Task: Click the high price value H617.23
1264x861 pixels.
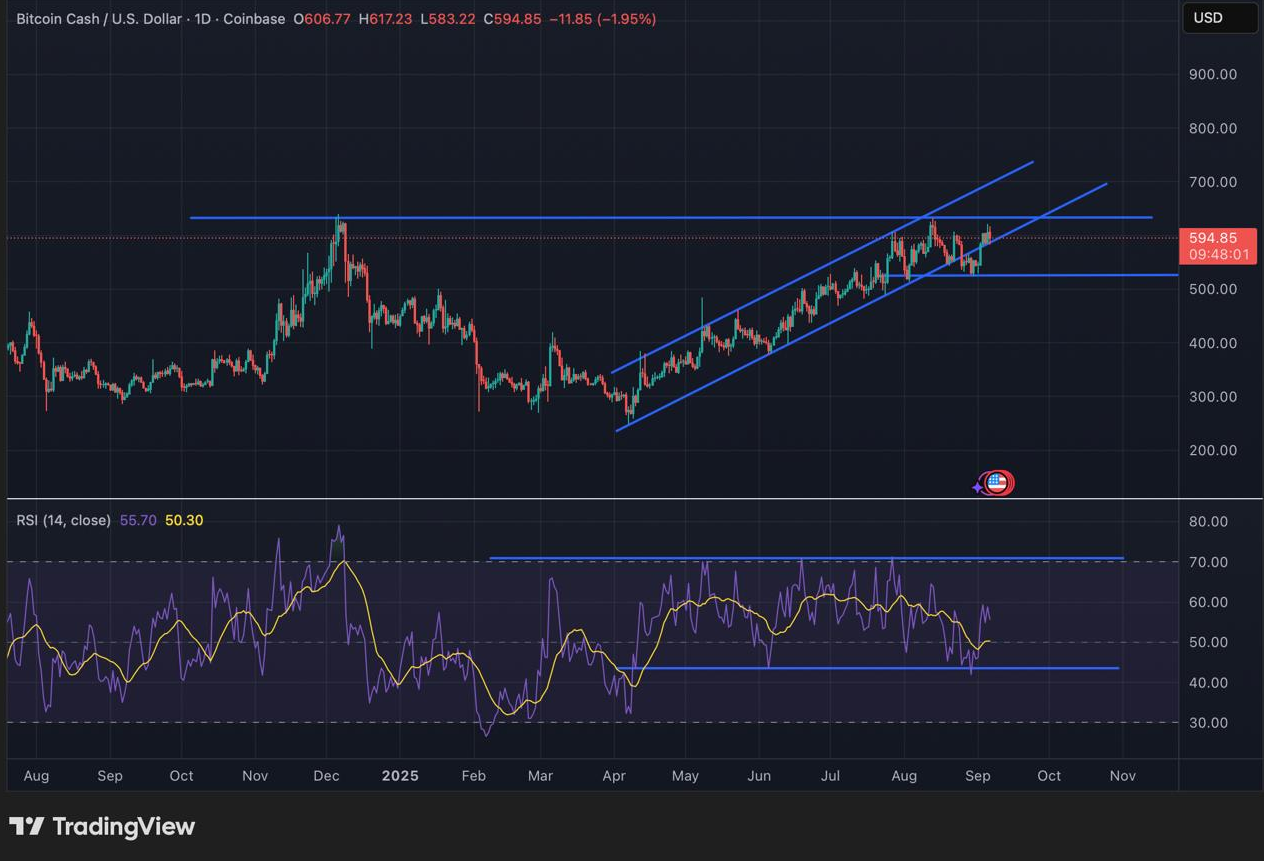Action: point(384,19)
